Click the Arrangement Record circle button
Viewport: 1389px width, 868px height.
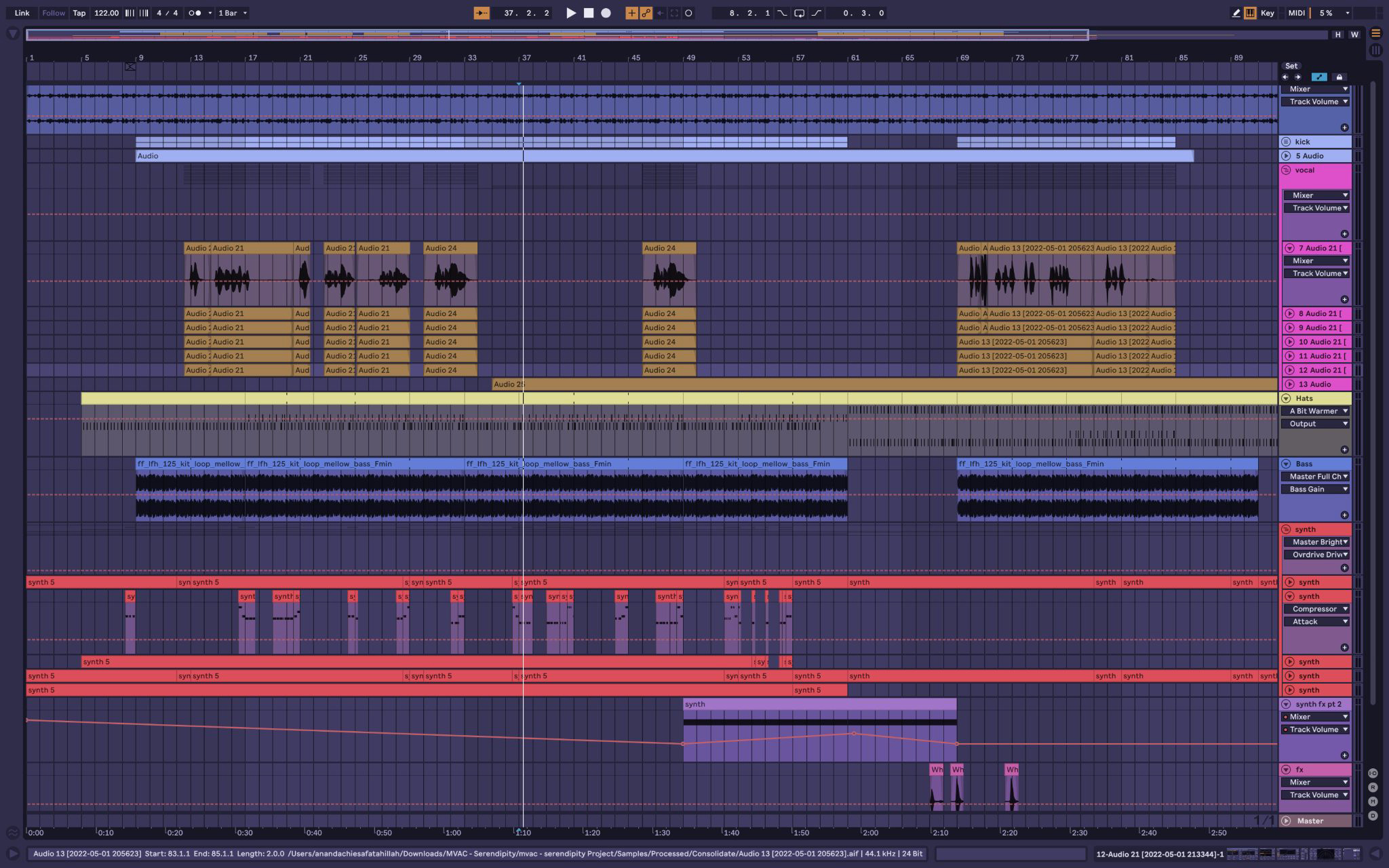(606, 13)
